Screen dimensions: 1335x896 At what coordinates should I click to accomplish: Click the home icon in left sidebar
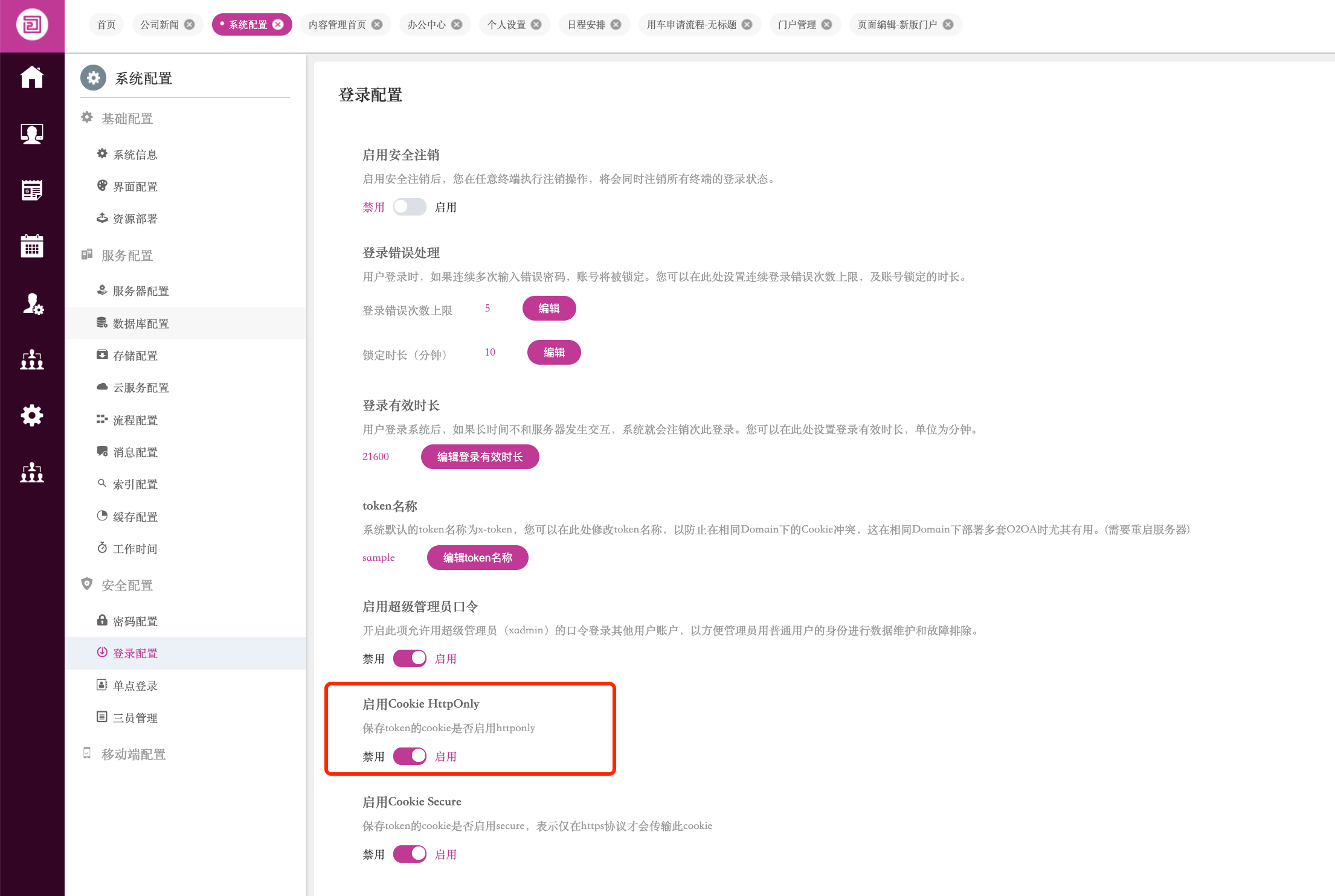32,77
